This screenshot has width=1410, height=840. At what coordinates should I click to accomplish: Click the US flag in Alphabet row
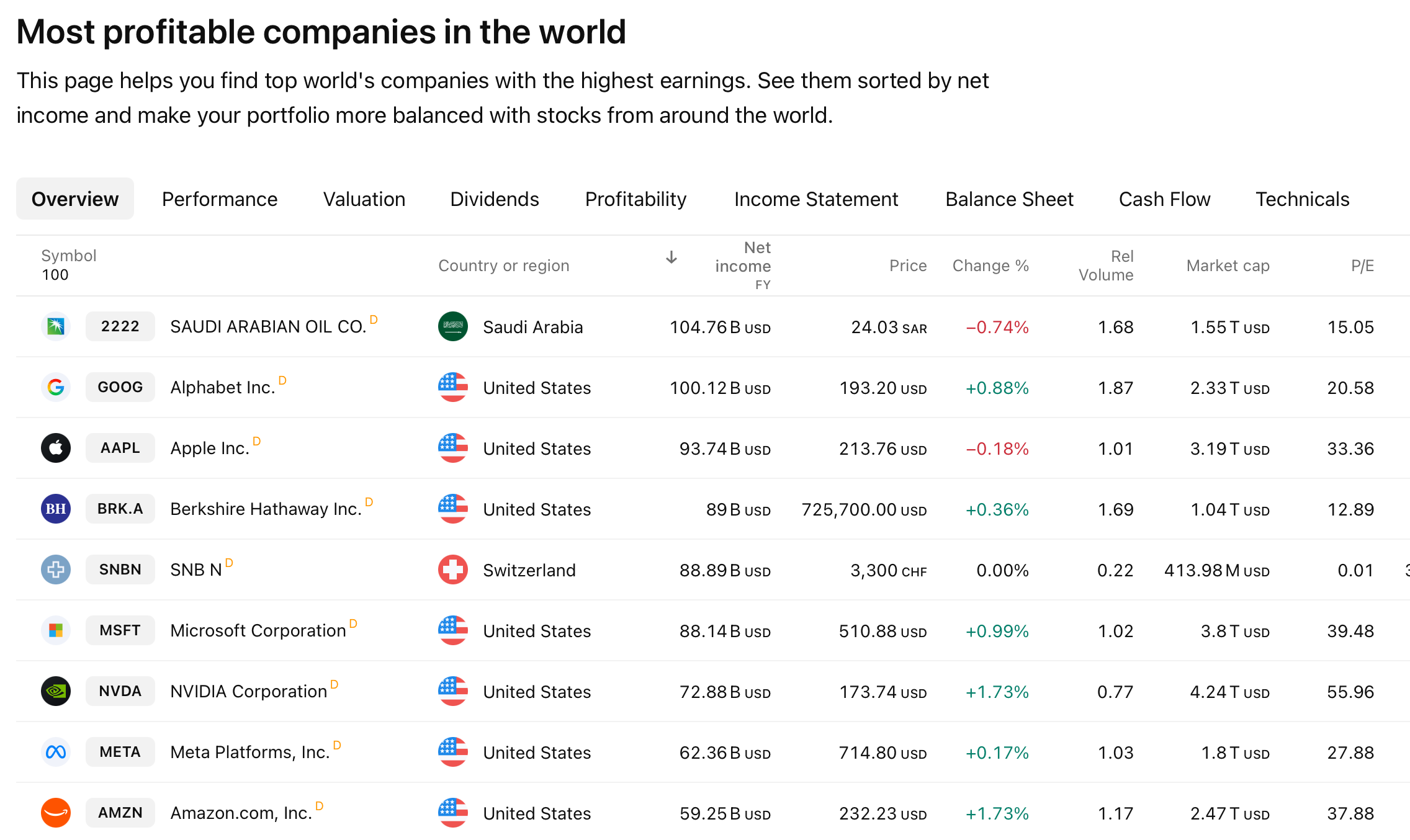click(453, 387)
